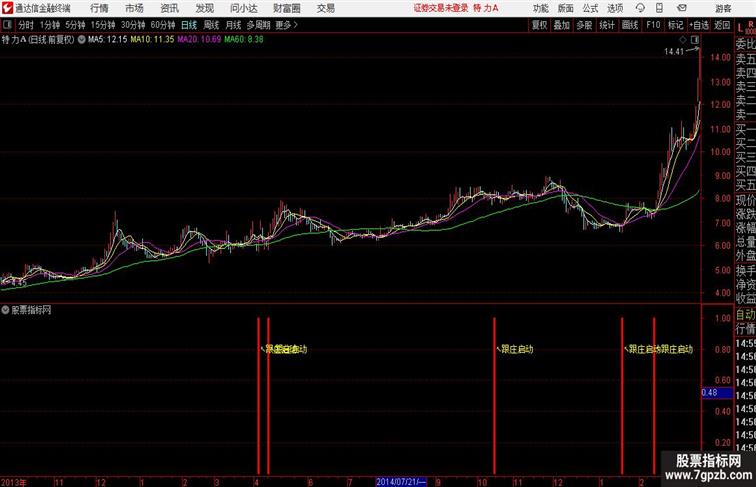
Task: Expand the 股票指标网 sub-indicator dropdown
Action: point(5,310)
